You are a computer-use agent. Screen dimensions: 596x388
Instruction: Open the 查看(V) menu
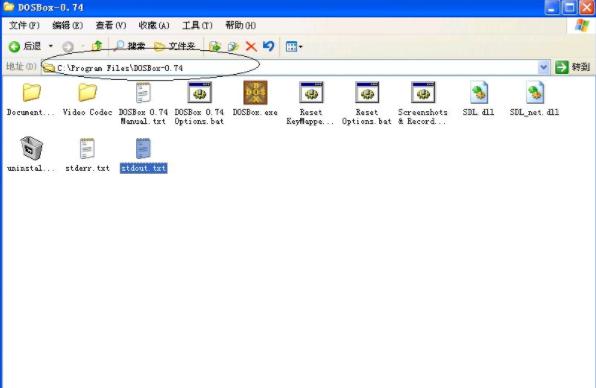(111, 25)
